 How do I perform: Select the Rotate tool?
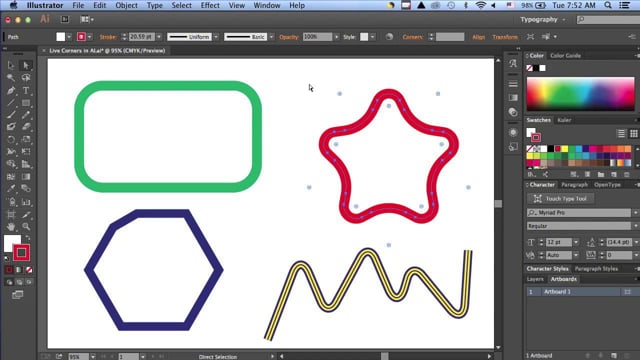point(11,140)
